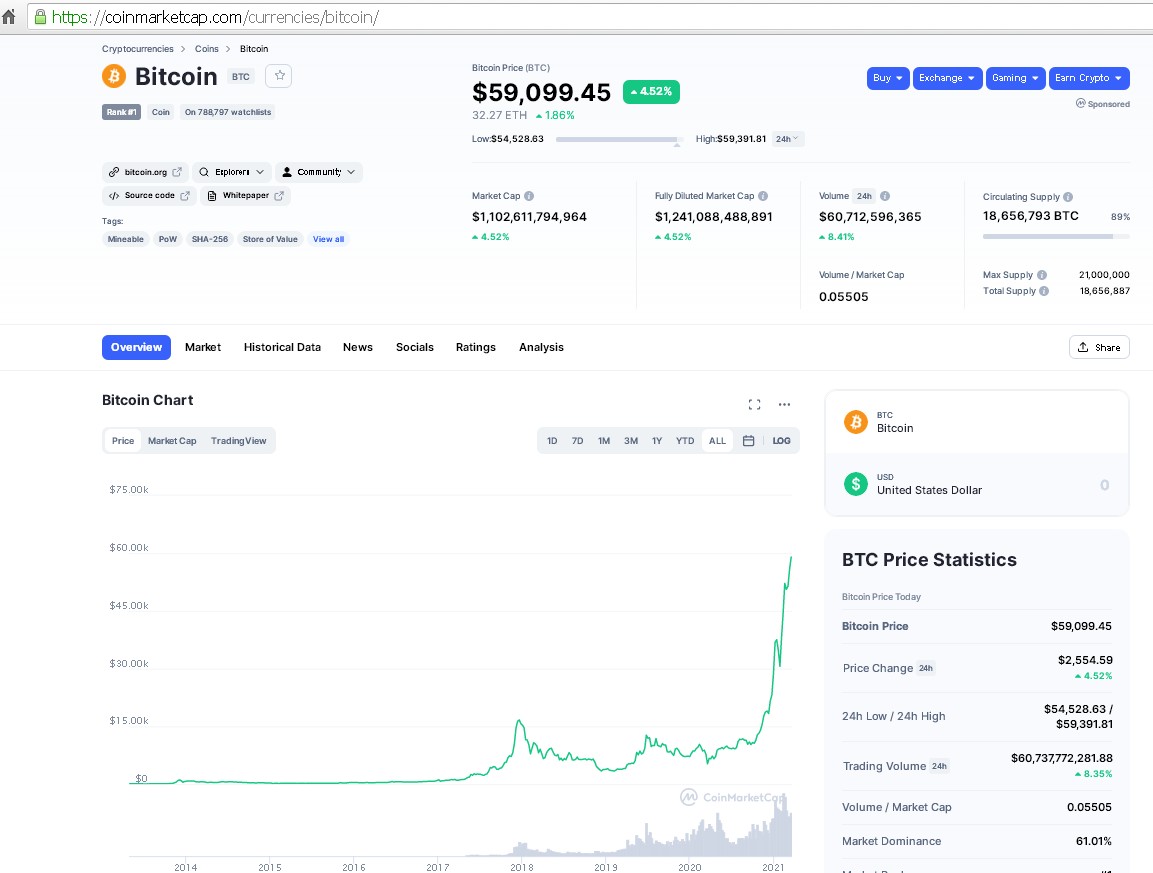Open the chart calendar date picker
The width and height of the screenshot is (1153, 873).
pyautogui.click(x=749, y=441)
